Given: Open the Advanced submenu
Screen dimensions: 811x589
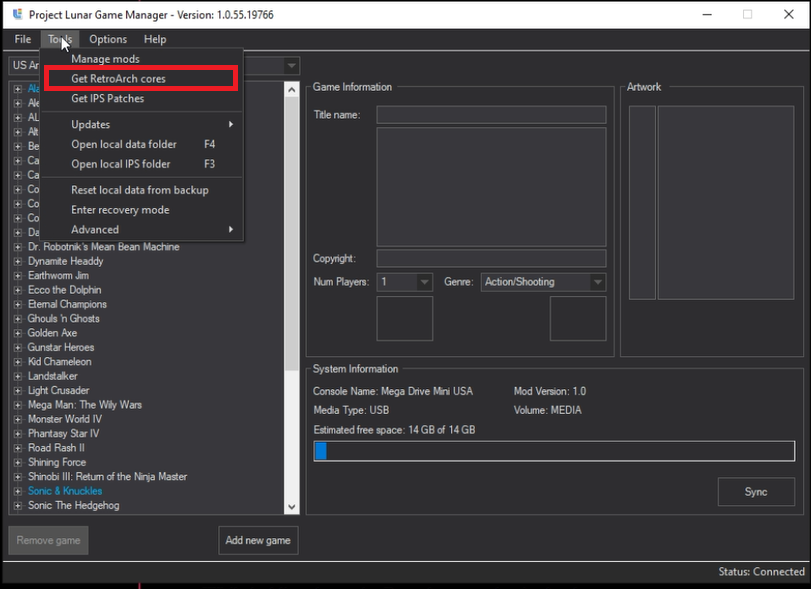Looking at the screenshot, I should pyautogui.click(x=142, y=230).
